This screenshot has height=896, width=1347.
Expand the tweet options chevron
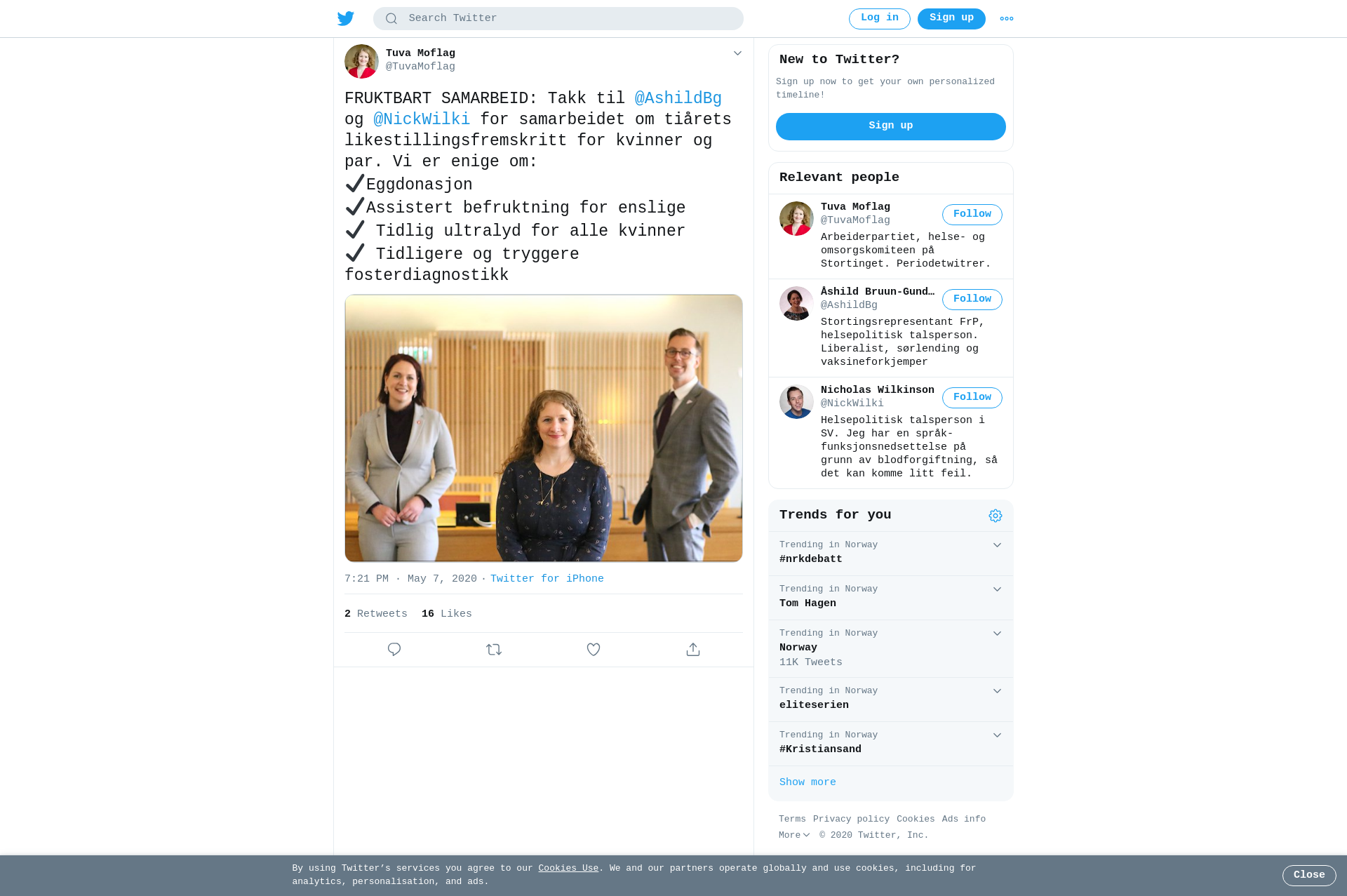737,53
